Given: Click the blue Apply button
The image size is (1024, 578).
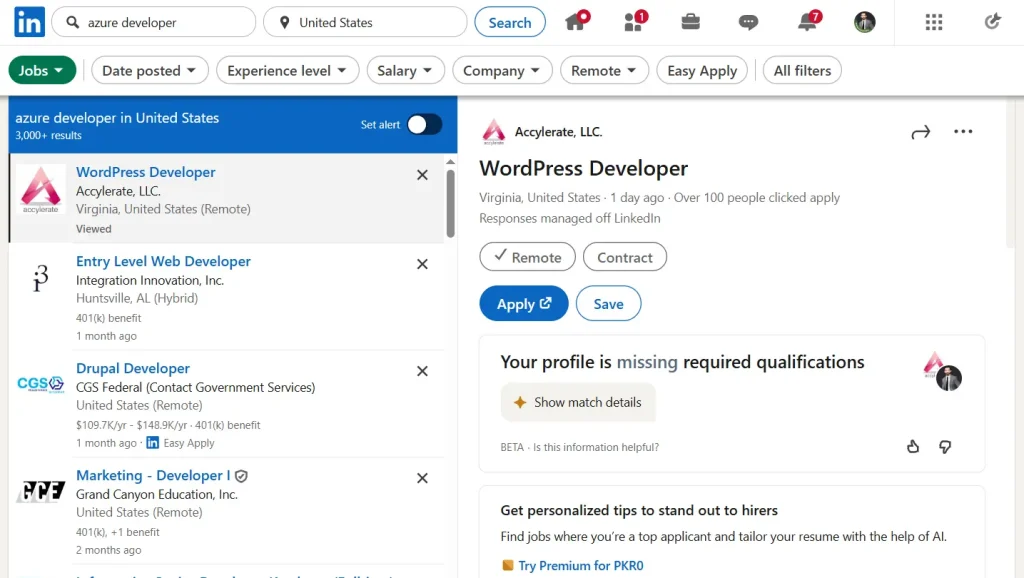Looking at the screenshot, I should tap(524, 304).
